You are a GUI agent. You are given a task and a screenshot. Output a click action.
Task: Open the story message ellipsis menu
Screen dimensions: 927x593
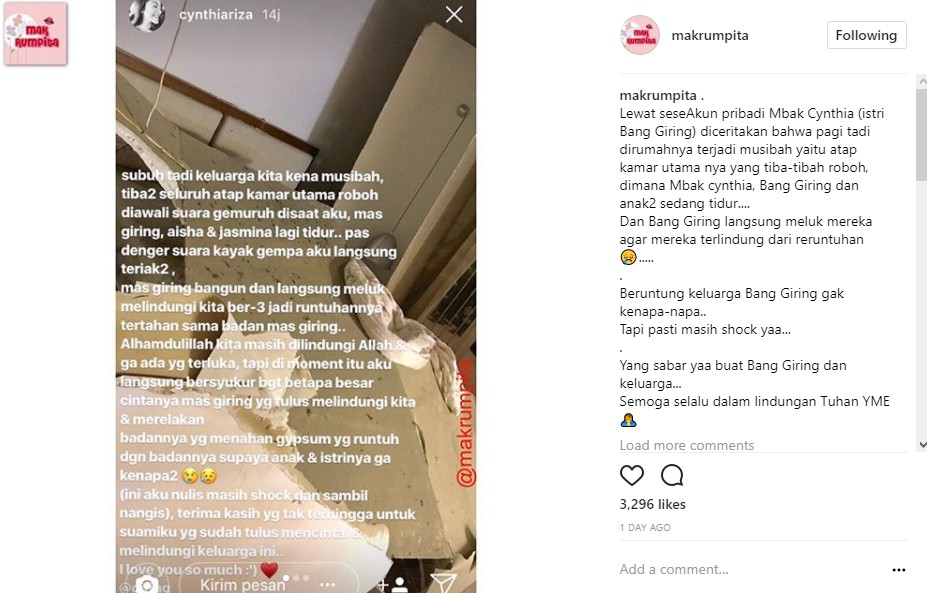click(328, 584)
